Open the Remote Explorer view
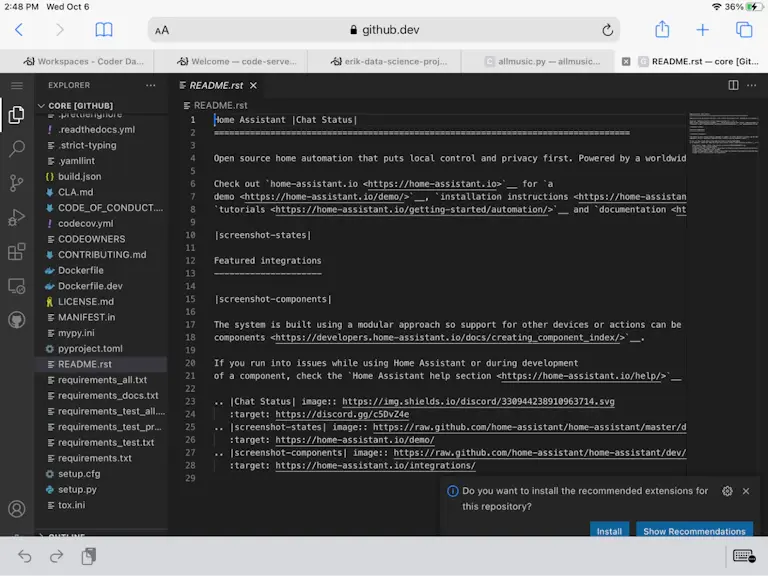Image resolution: width=768 pixels, height=576 pixels. 17,286
